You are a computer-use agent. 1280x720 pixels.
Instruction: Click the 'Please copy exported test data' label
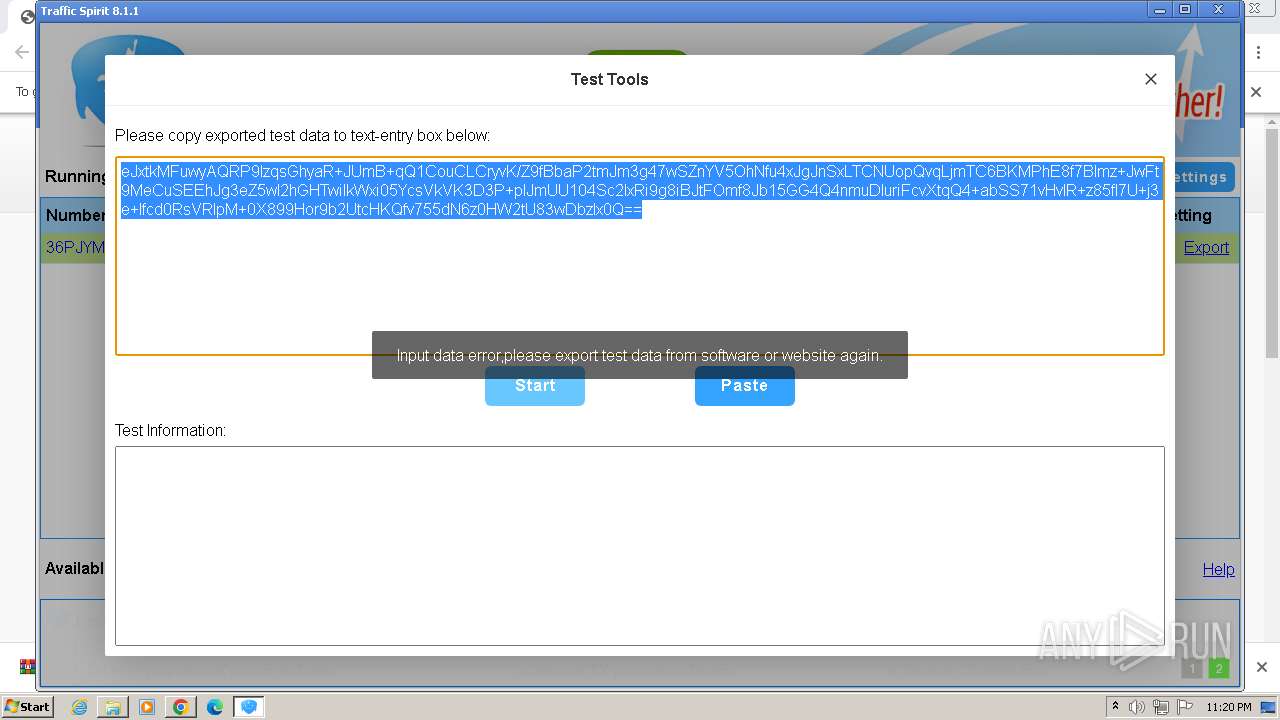pyautogui.click(x=302, y=135)
